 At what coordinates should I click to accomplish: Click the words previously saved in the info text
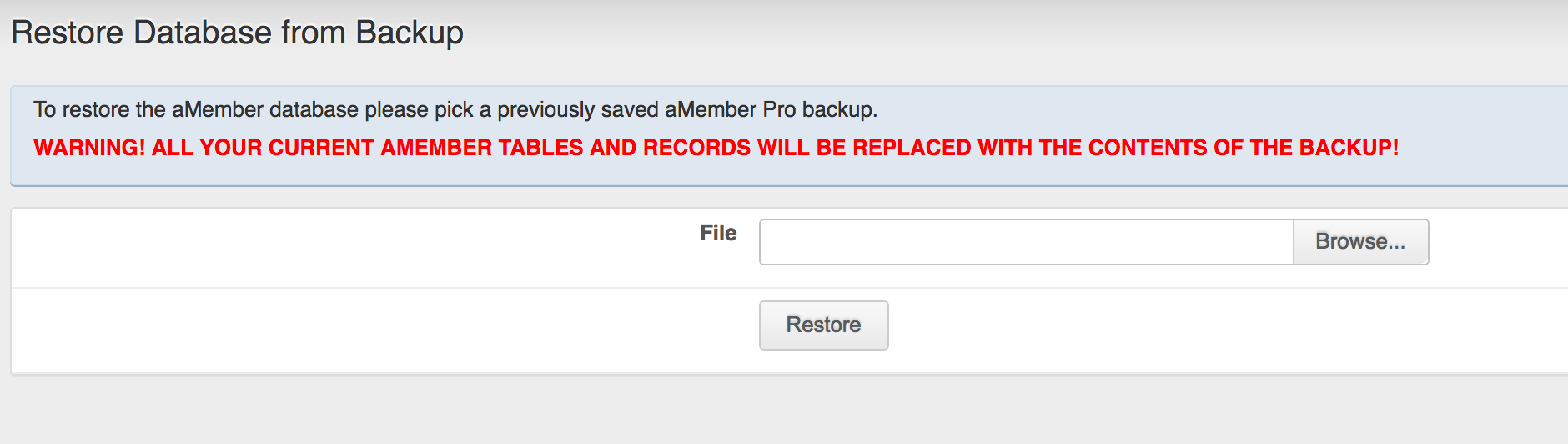[x=577, y=110]
